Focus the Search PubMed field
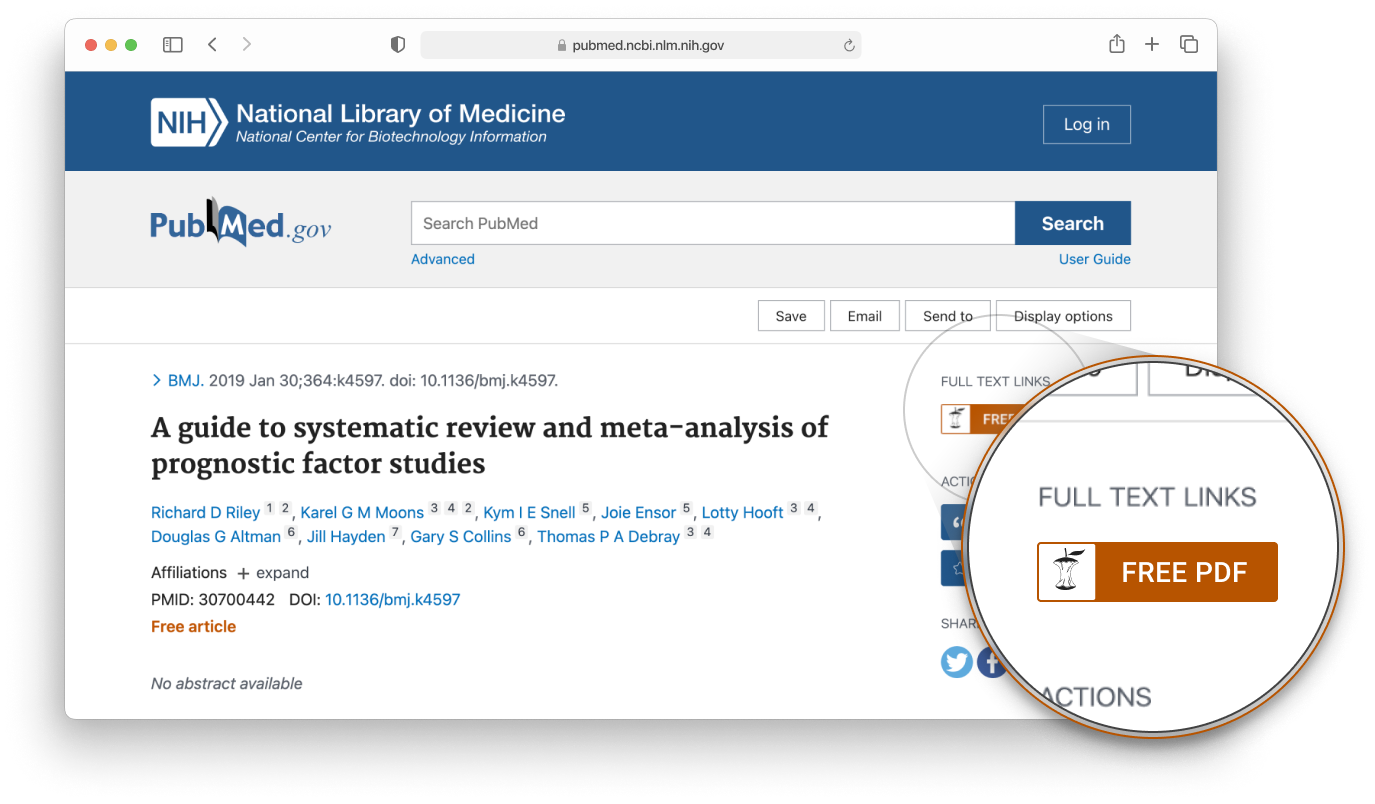The width and height of the screenshot is (1375, 804). (x=713, y=223)
